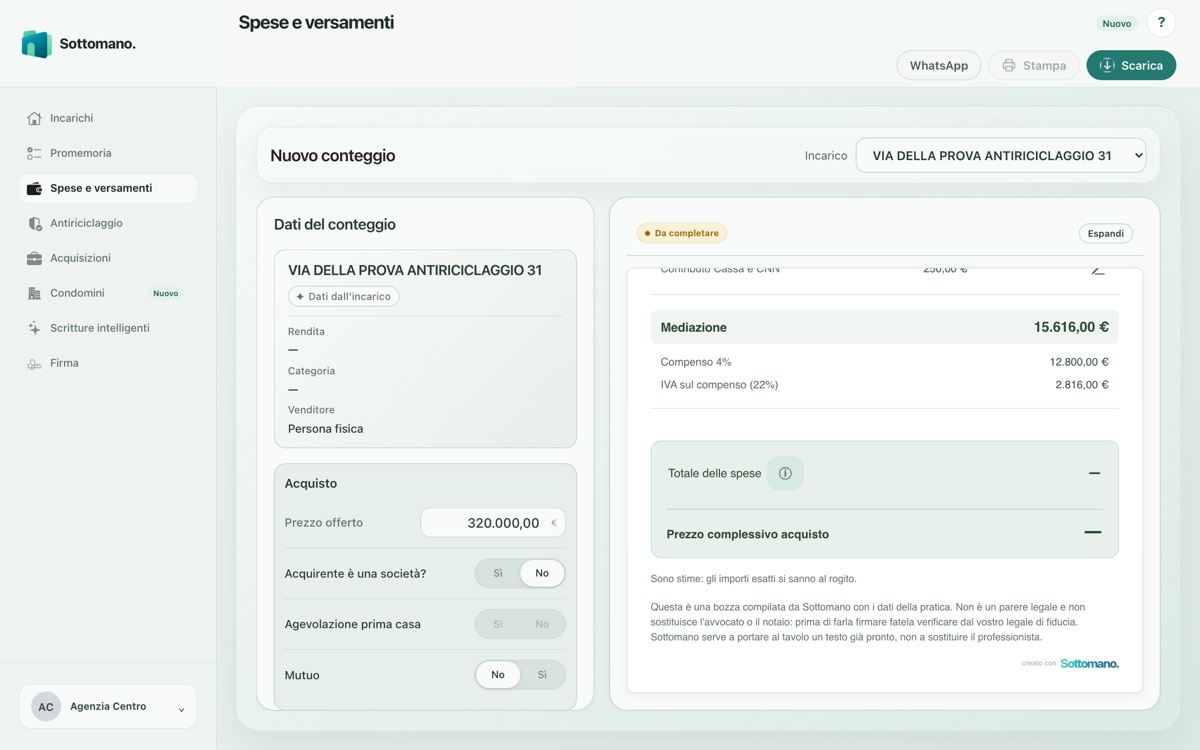Click the printer icon in Stampa

coord(1009,65)
